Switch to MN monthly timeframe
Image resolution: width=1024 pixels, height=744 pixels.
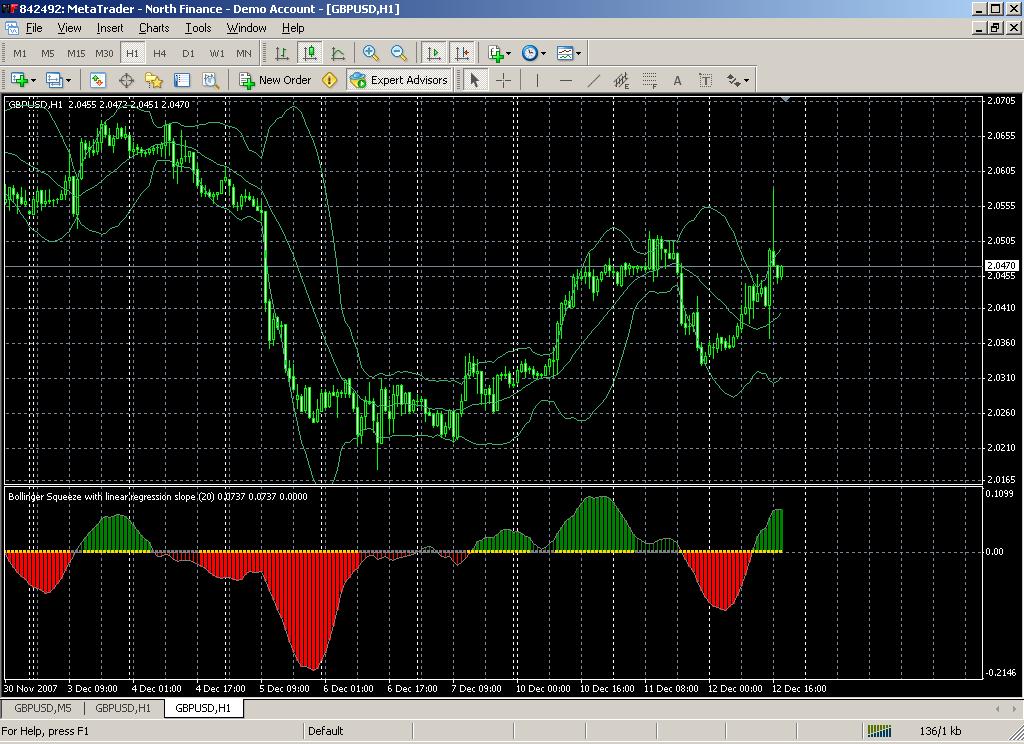pos(244,54)
